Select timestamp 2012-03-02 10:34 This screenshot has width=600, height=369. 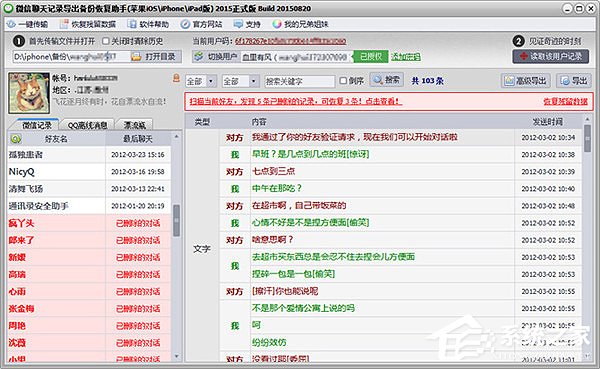[548, 137]
